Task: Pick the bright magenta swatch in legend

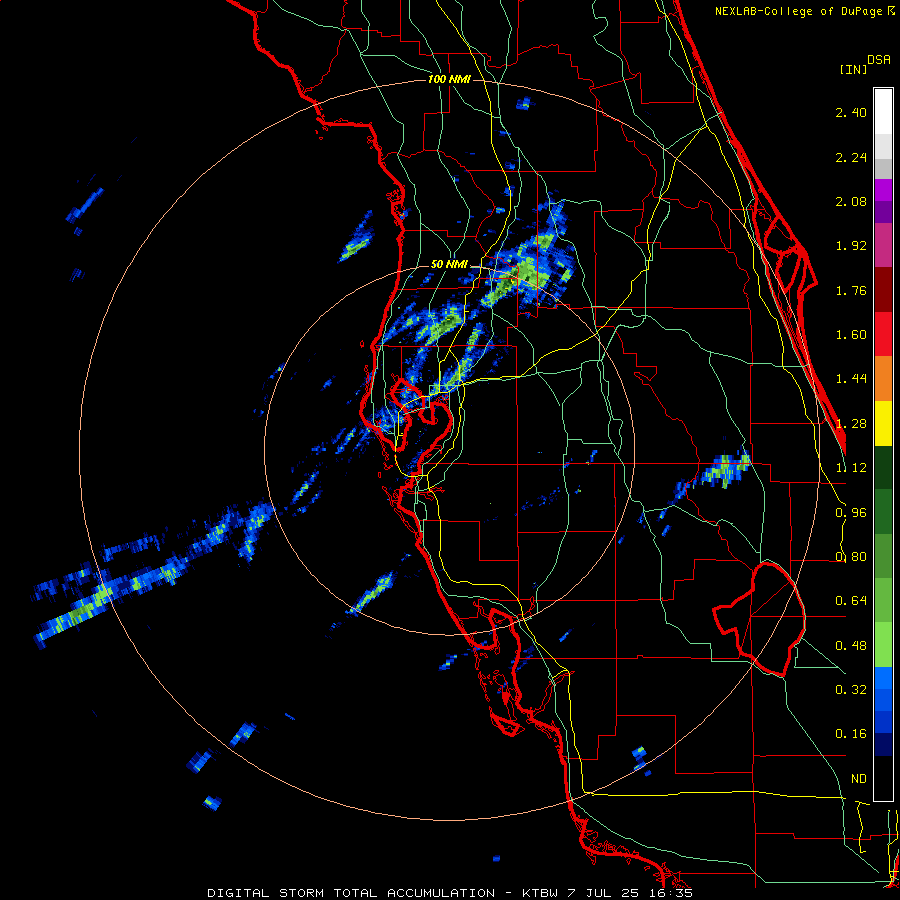Action: point(883,190)
